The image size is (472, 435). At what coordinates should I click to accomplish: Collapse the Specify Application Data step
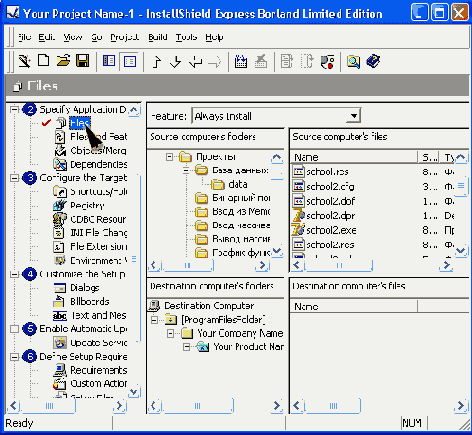click(14, 109)
